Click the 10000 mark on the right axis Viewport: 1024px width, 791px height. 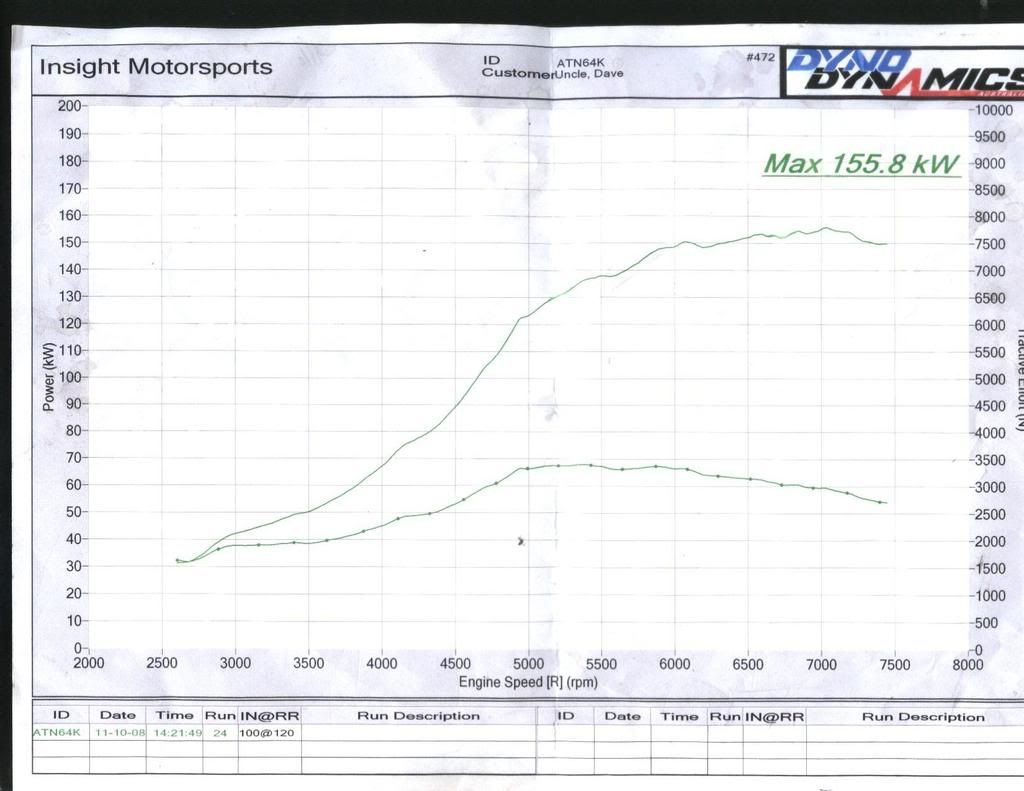994,110
